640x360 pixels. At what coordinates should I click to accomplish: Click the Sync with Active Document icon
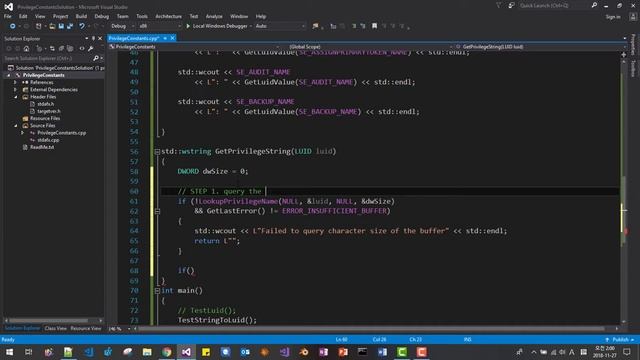tap(52, 49)
